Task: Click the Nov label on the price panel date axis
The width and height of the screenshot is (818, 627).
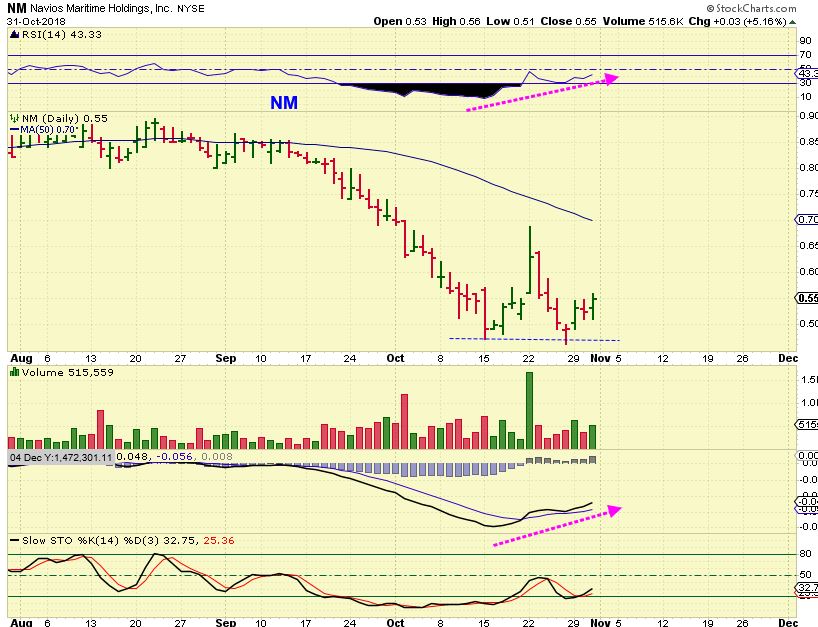Action: [600, 358]
